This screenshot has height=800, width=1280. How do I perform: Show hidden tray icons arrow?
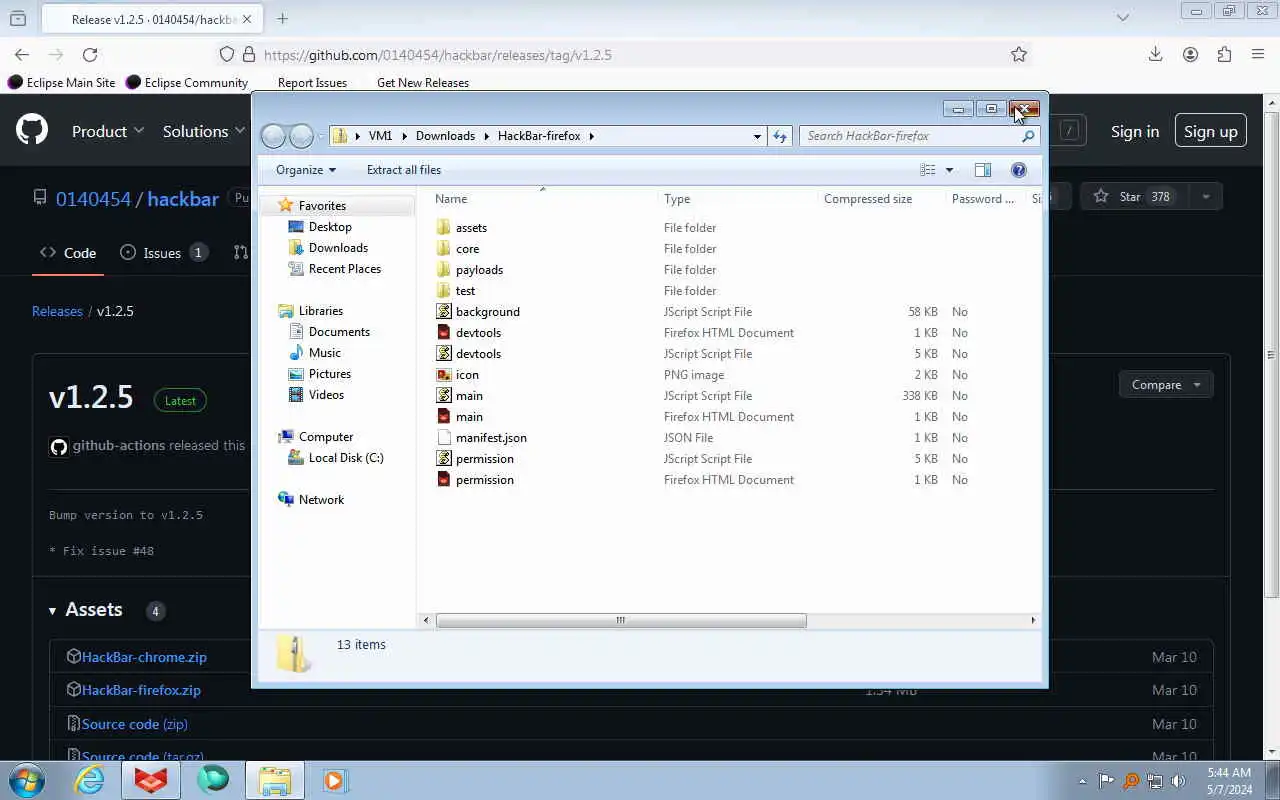[1082, 781]
